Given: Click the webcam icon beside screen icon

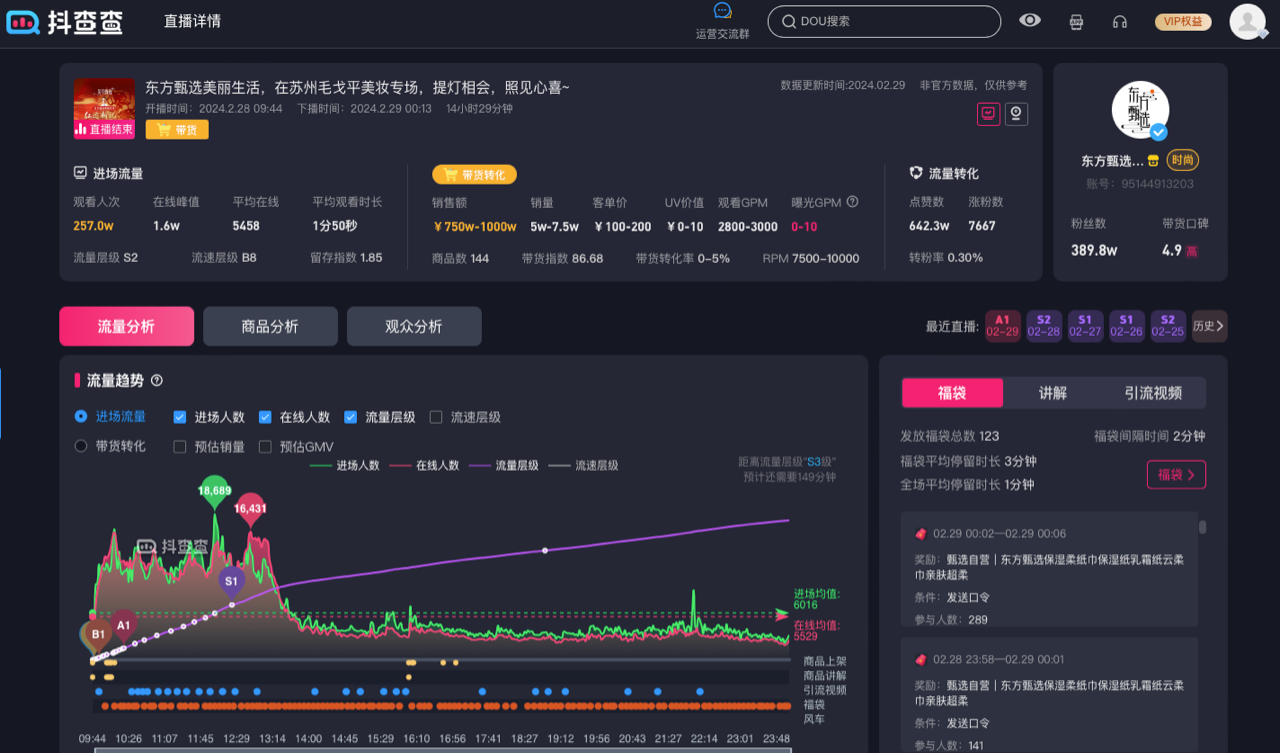Looking at the screenshot, I should tap(1016, 114).
